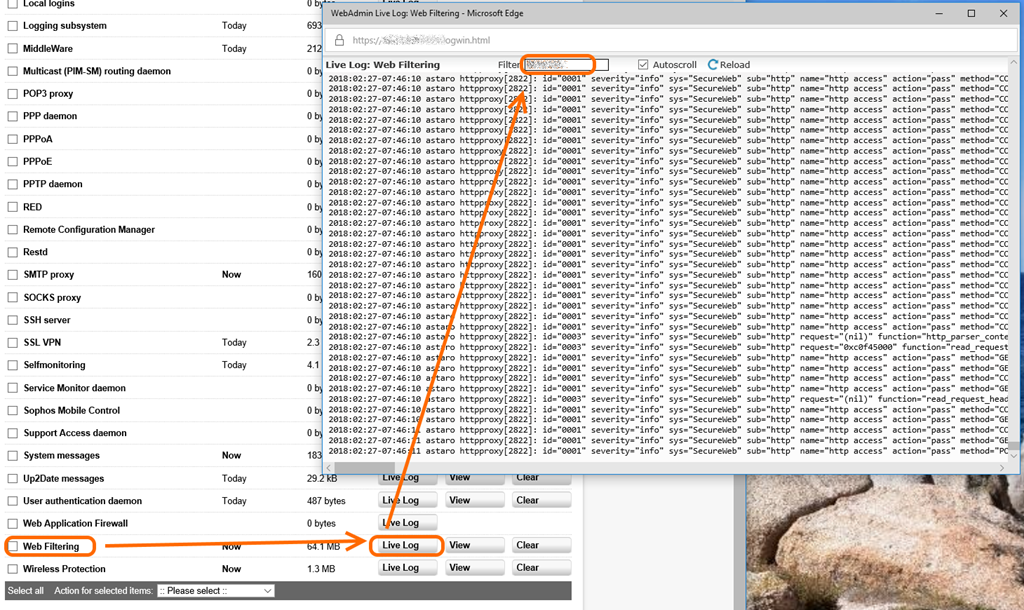
Task: Click into the Filter text field
Action: click(566, 65)
